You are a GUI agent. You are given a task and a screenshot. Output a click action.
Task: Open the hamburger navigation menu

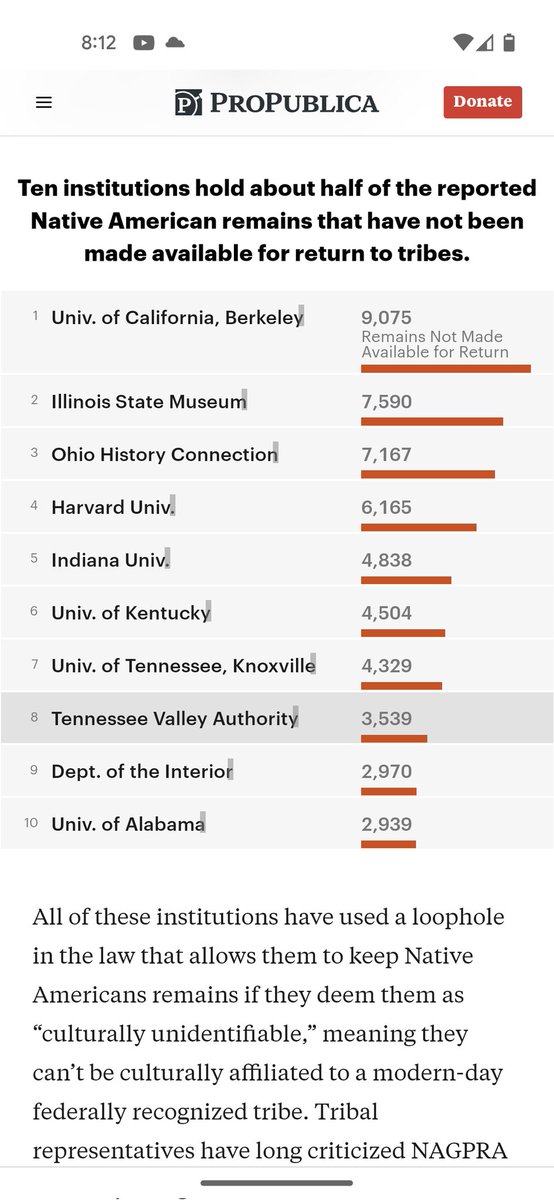[43, 102]
